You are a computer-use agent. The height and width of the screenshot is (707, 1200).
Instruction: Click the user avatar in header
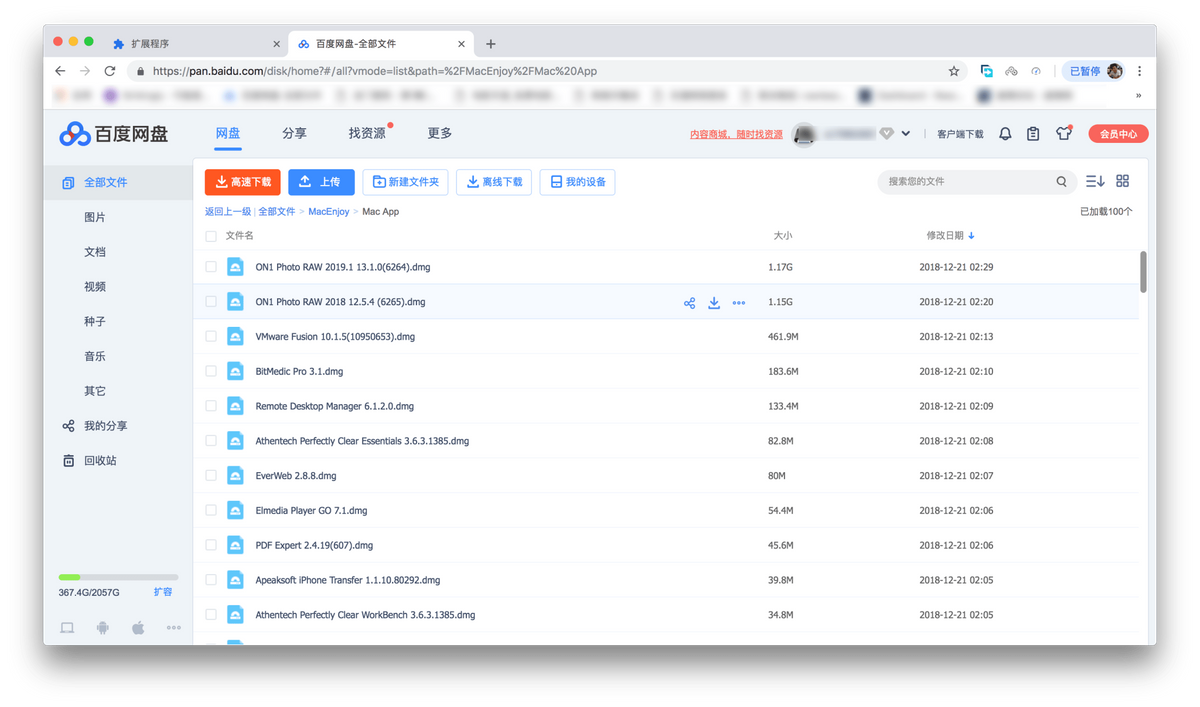pyautogui.click(x=803, y=134)
